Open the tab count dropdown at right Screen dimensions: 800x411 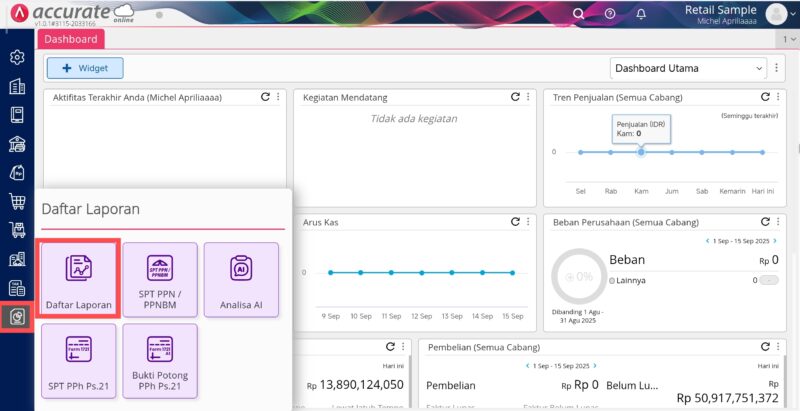coord(790,39)
